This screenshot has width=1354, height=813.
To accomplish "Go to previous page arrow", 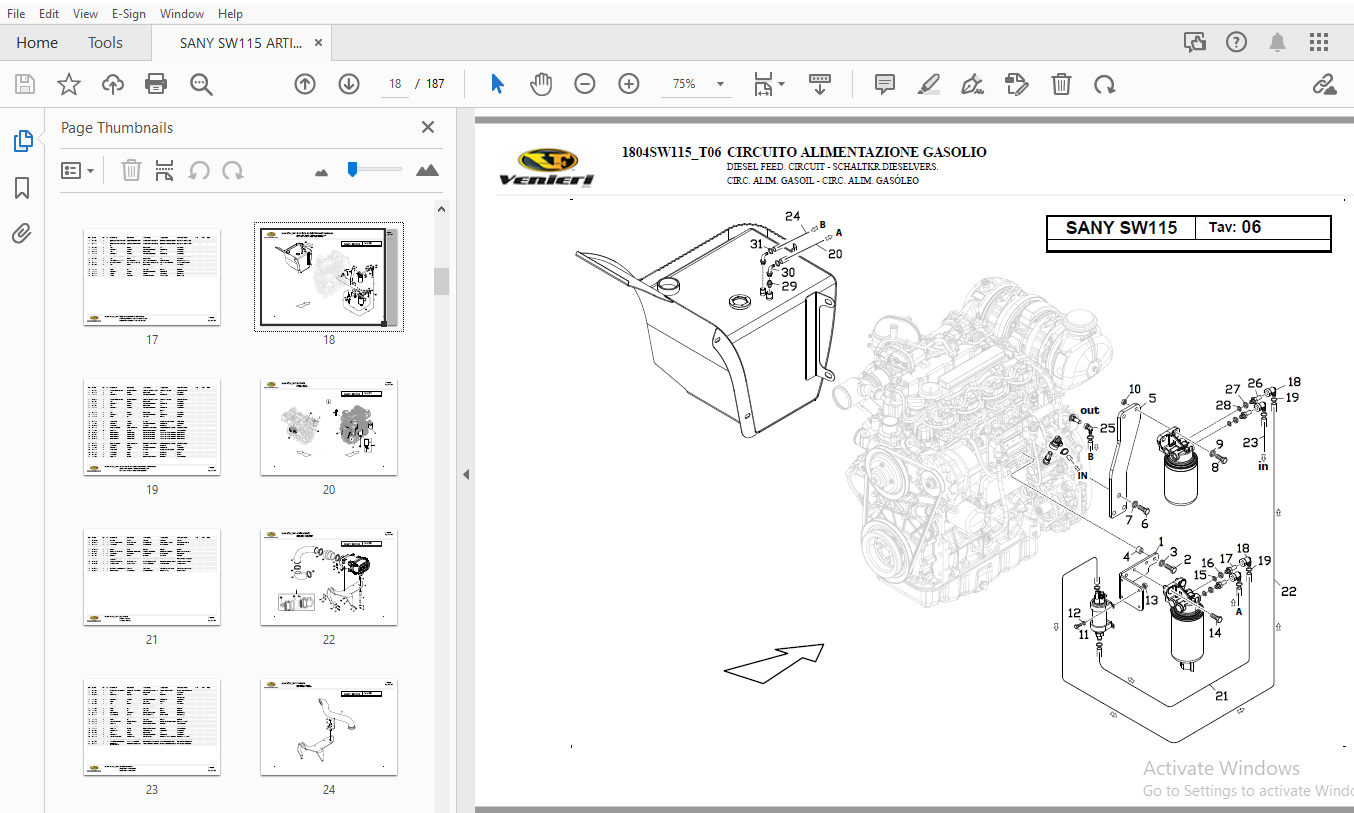I will (305, 84).
